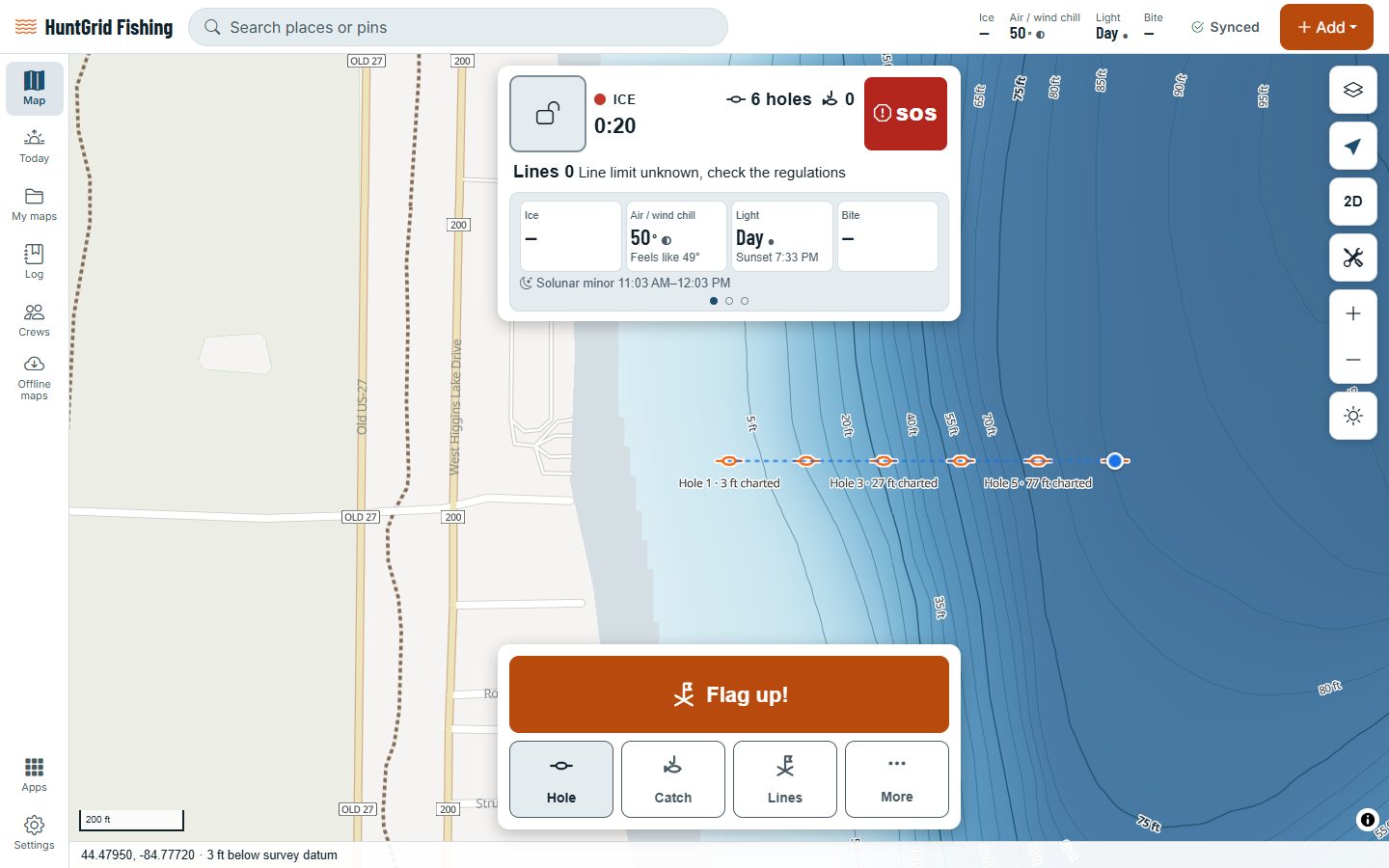Open the map tools wrench icon

coord(1352,258)
